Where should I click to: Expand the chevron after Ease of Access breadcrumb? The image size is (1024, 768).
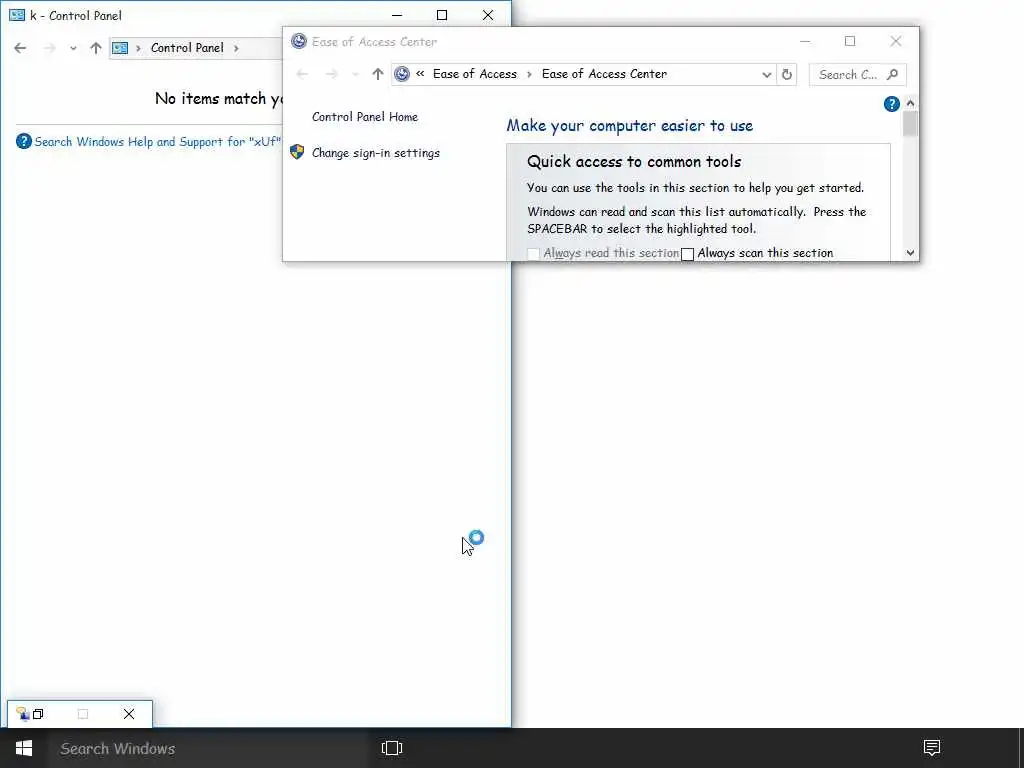(530, 74)
